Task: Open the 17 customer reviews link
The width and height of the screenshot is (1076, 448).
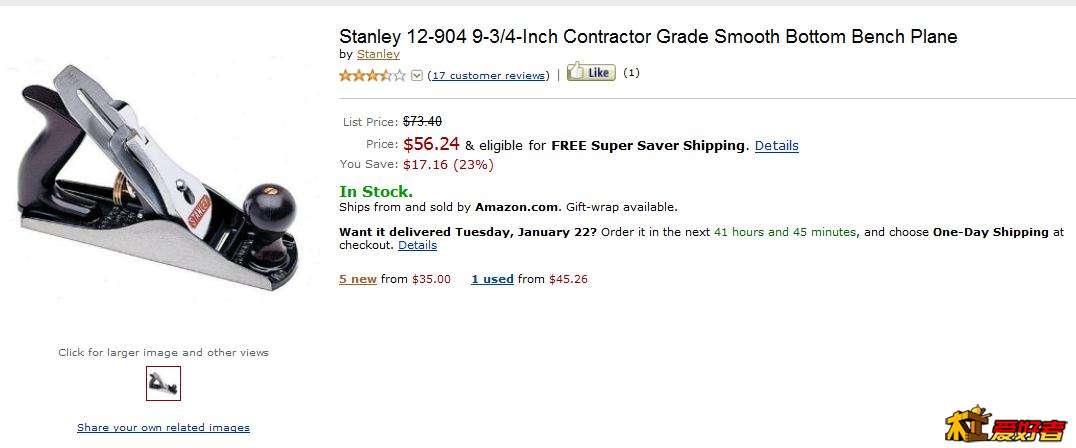Action: [x=489, y=75]
